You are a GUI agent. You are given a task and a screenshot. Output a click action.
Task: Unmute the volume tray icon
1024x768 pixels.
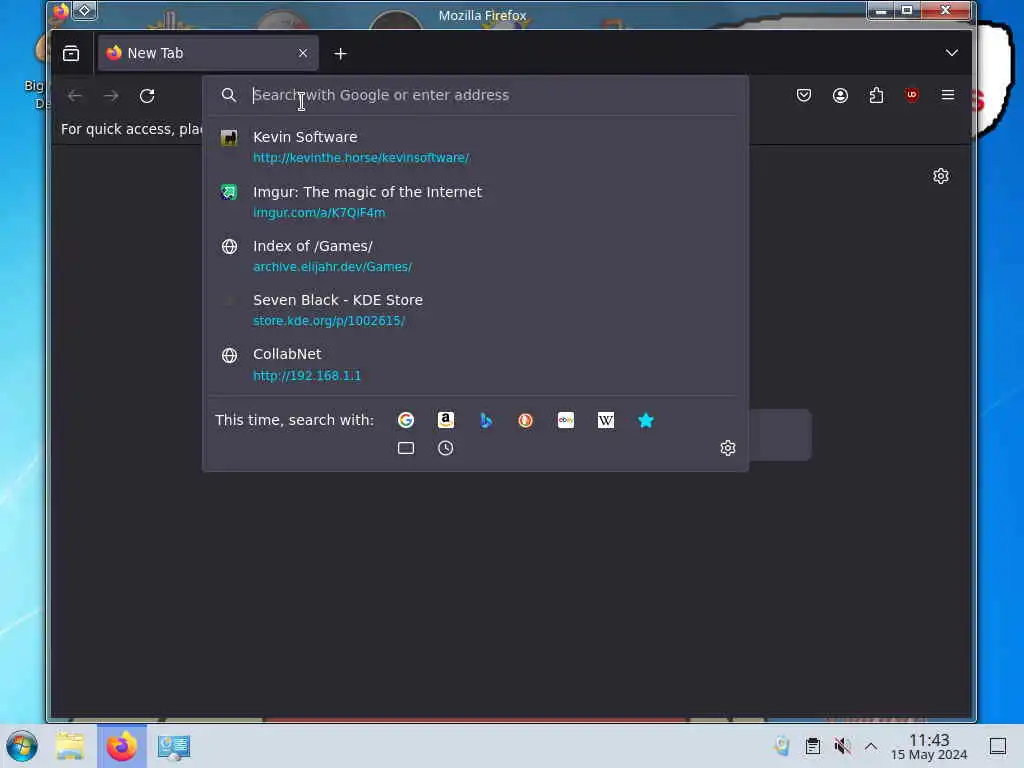[x=842, y=746]
